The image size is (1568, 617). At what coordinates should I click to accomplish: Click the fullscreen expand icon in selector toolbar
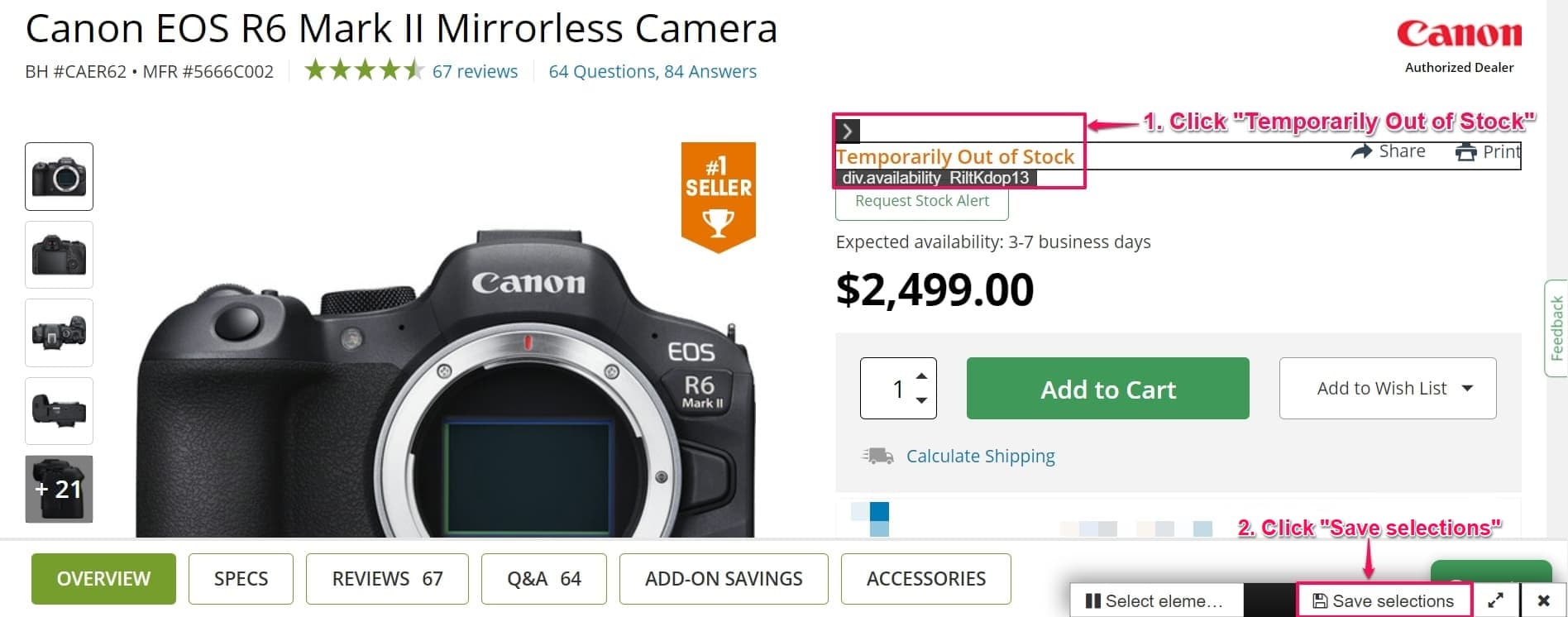click(1498, 600)
